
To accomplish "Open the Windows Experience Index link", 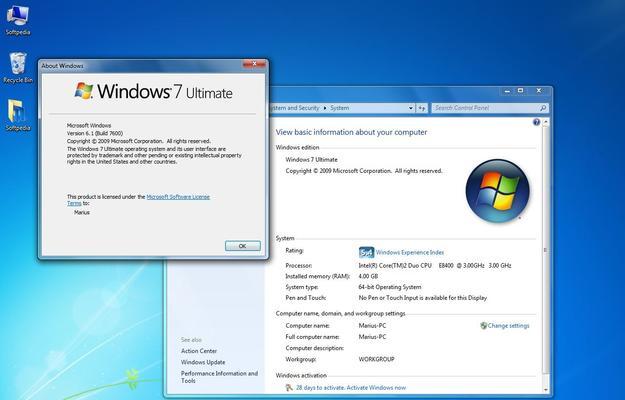I will (x=410, y=252).
